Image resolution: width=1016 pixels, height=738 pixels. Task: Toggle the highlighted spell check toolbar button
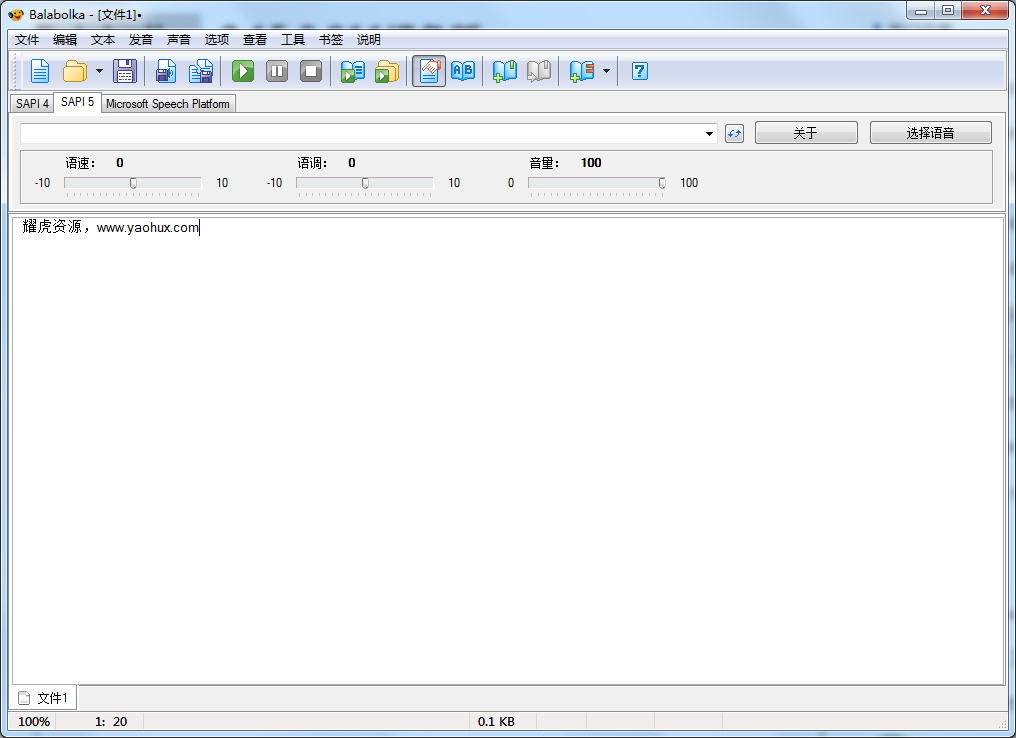click(x=429, y=71)
